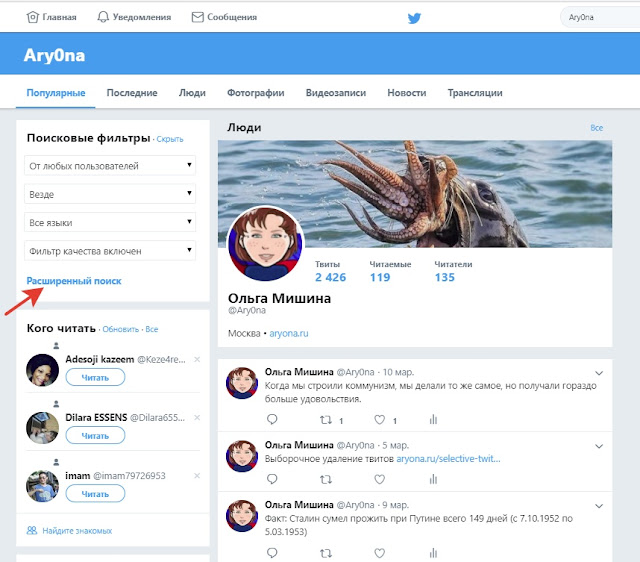Open Сообщения via the envelope icon

point(198,17)
